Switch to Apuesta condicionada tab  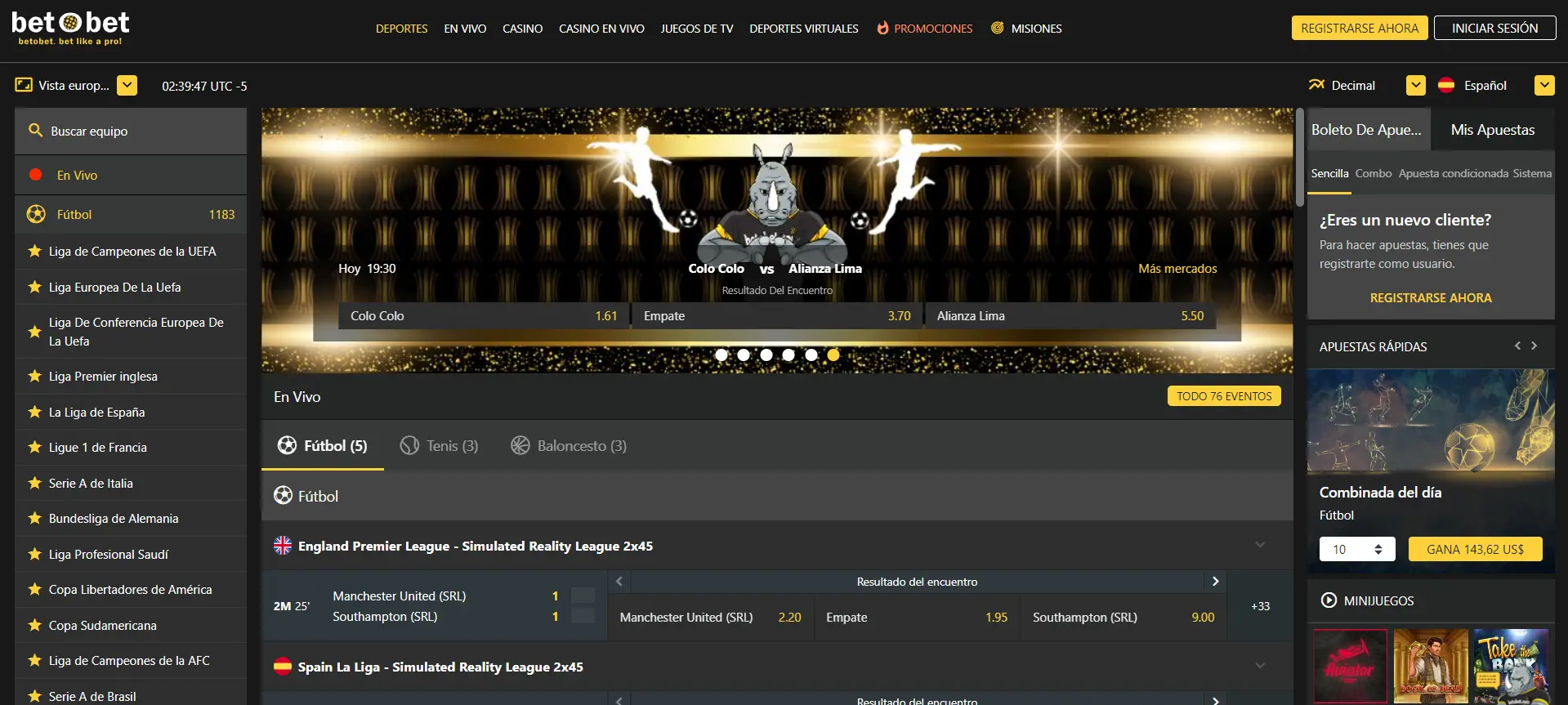tap(1454, 173)
